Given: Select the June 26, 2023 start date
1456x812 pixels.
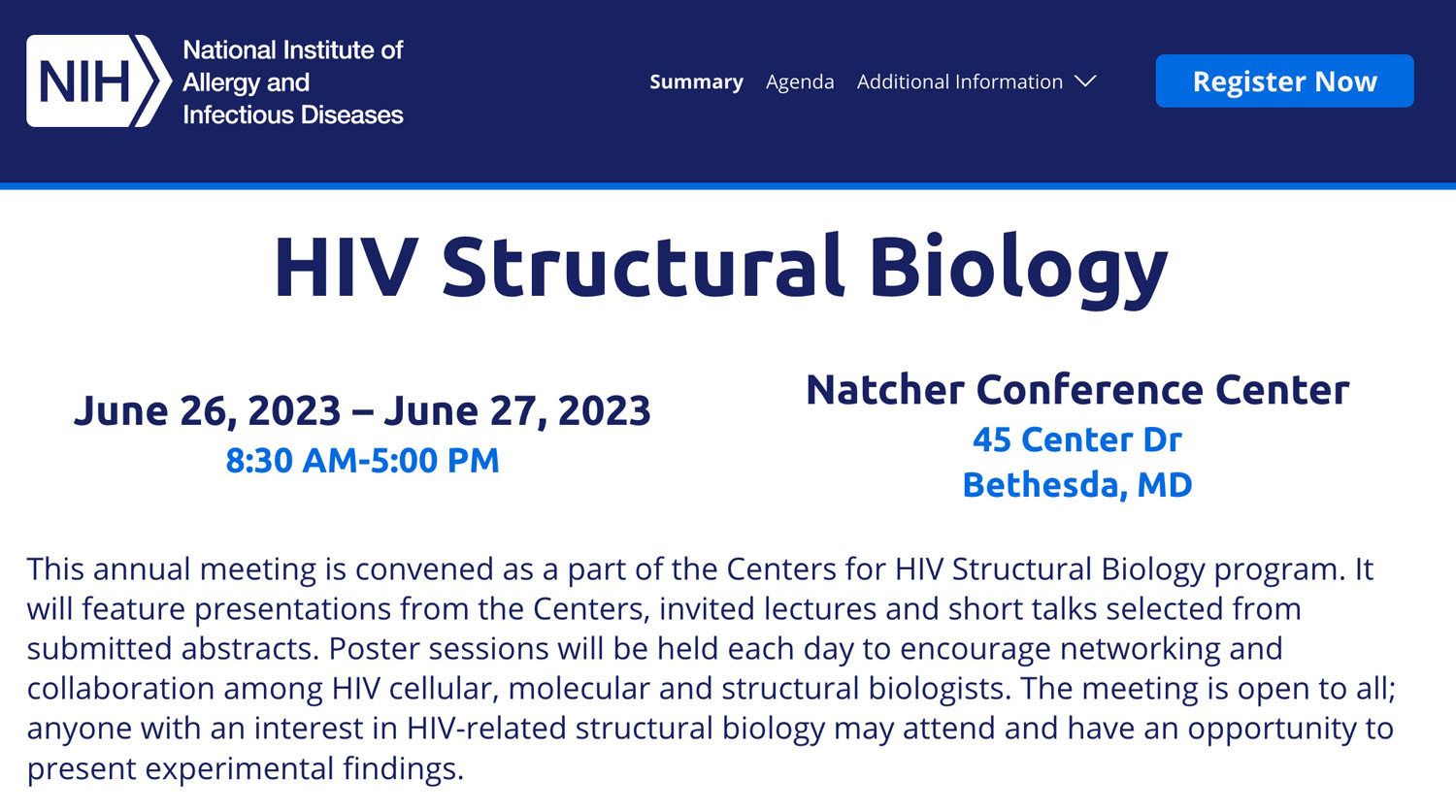Looking at the screenshot, I should [207, 411].
